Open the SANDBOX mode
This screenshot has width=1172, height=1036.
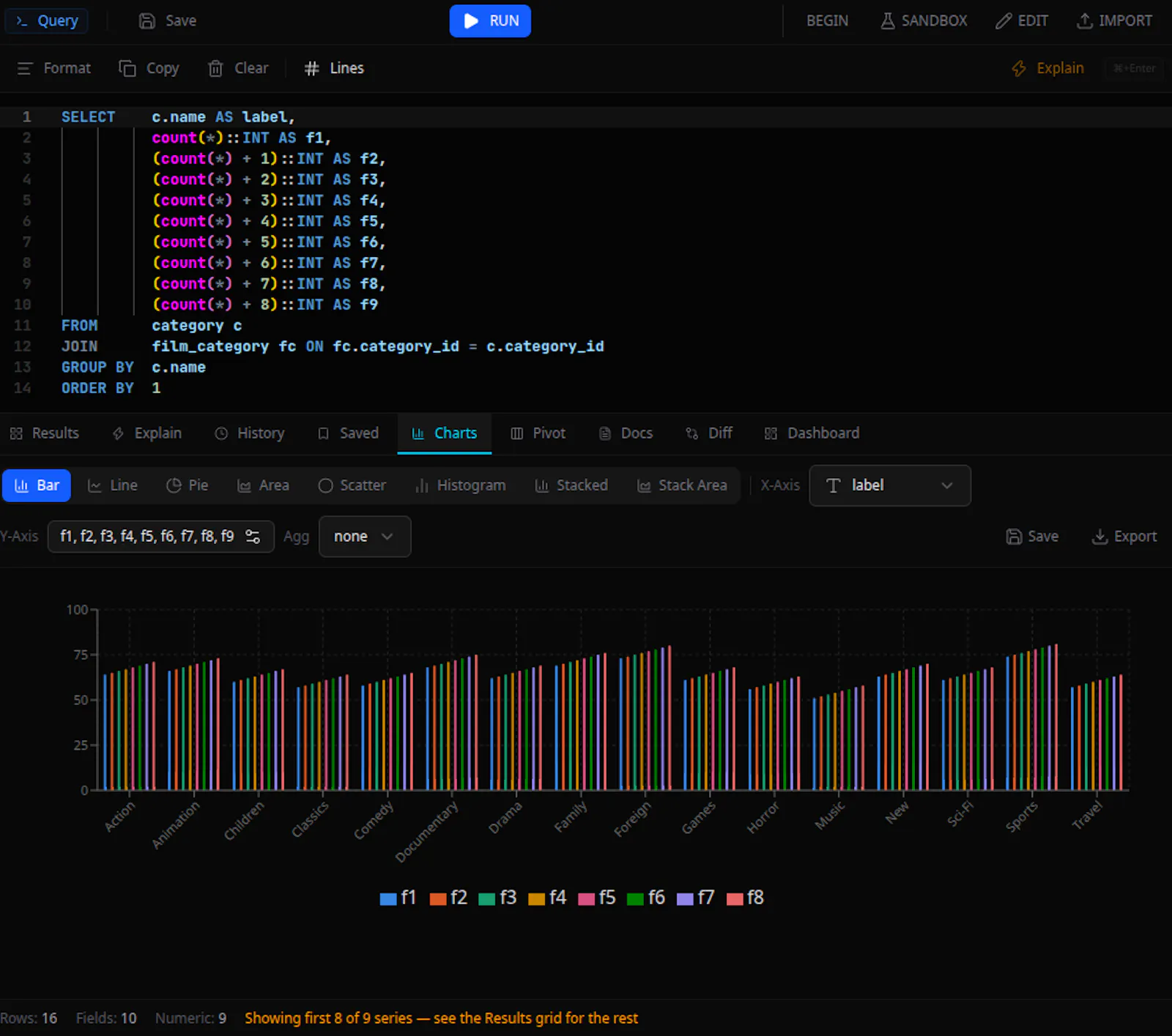(x=924, y=21)
